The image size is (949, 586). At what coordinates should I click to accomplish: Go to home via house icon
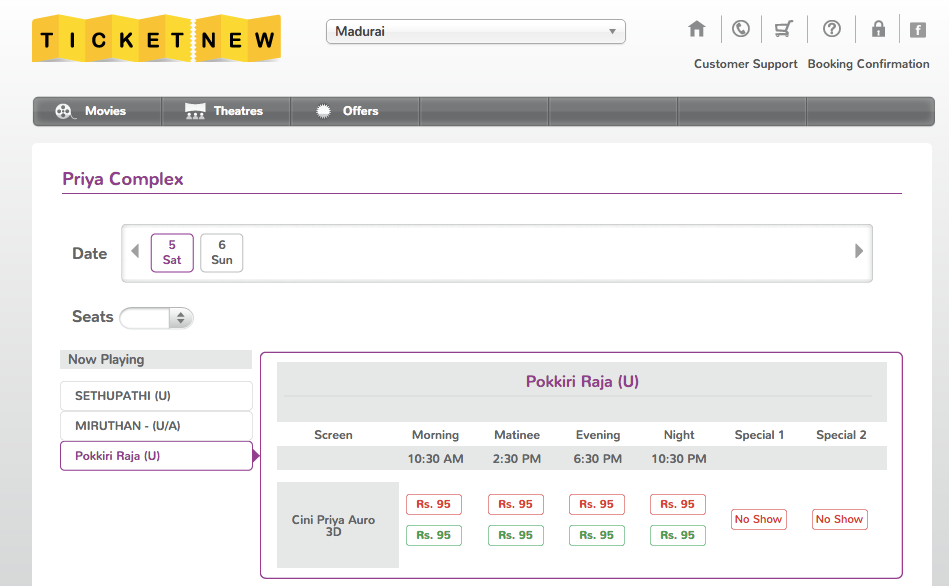[697, 28]
